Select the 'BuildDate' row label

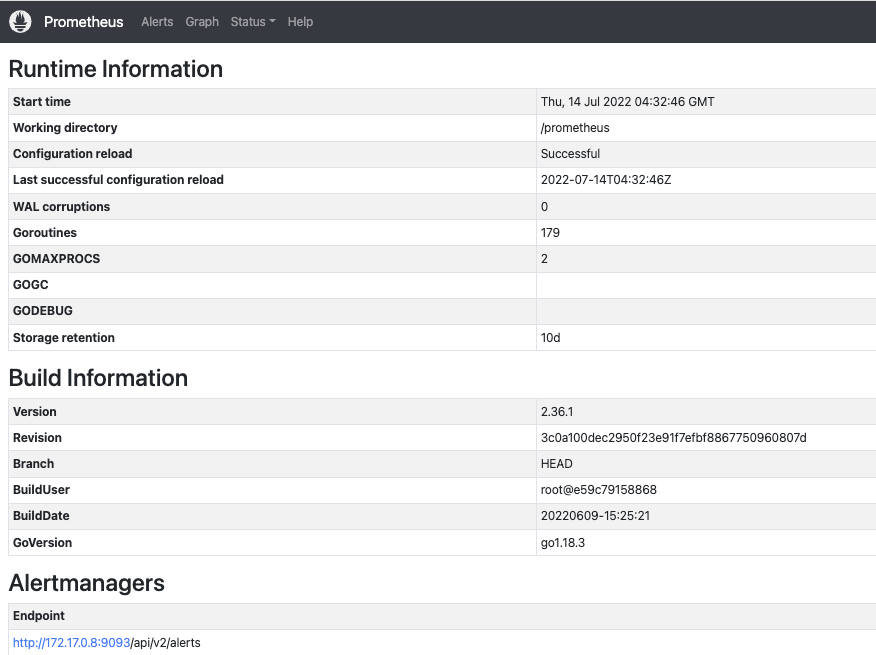click(41, 516)
